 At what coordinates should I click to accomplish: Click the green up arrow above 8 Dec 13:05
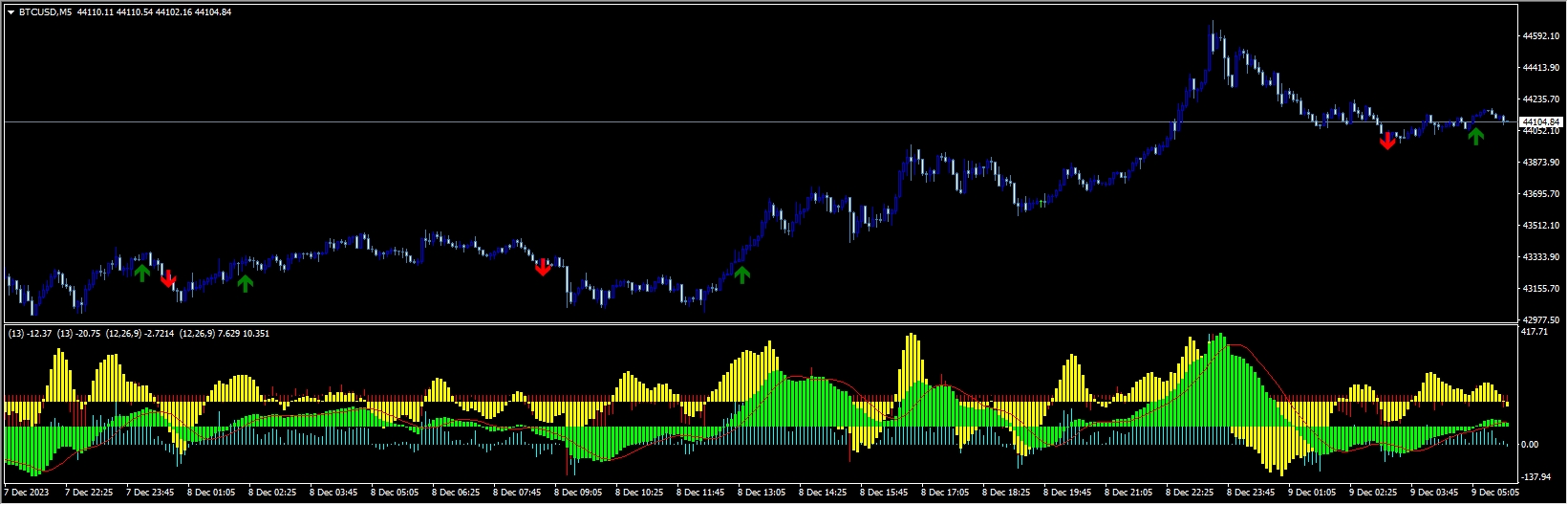(741, 275)
